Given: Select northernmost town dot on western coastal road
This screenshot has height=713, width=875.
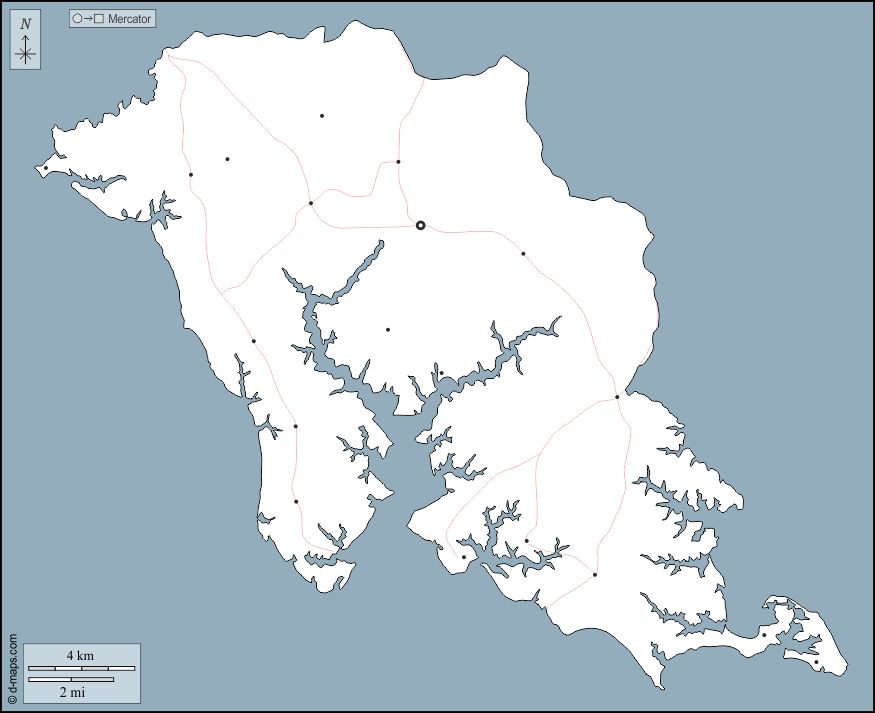Looking at the screenshot, I should (191, 175).
